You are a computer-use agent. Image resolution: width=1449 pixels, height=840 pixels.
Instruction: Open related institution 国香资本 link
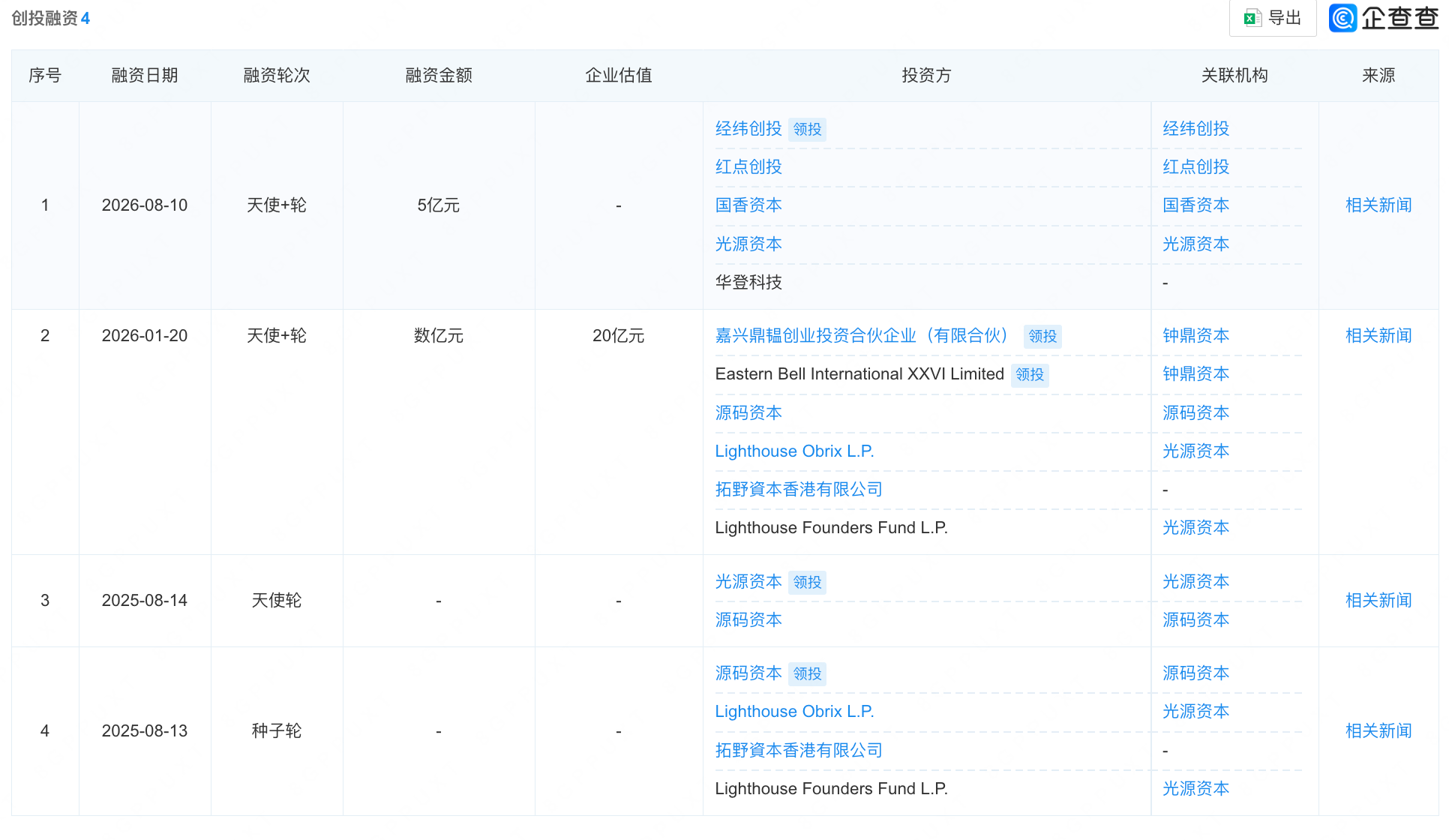1196,205
